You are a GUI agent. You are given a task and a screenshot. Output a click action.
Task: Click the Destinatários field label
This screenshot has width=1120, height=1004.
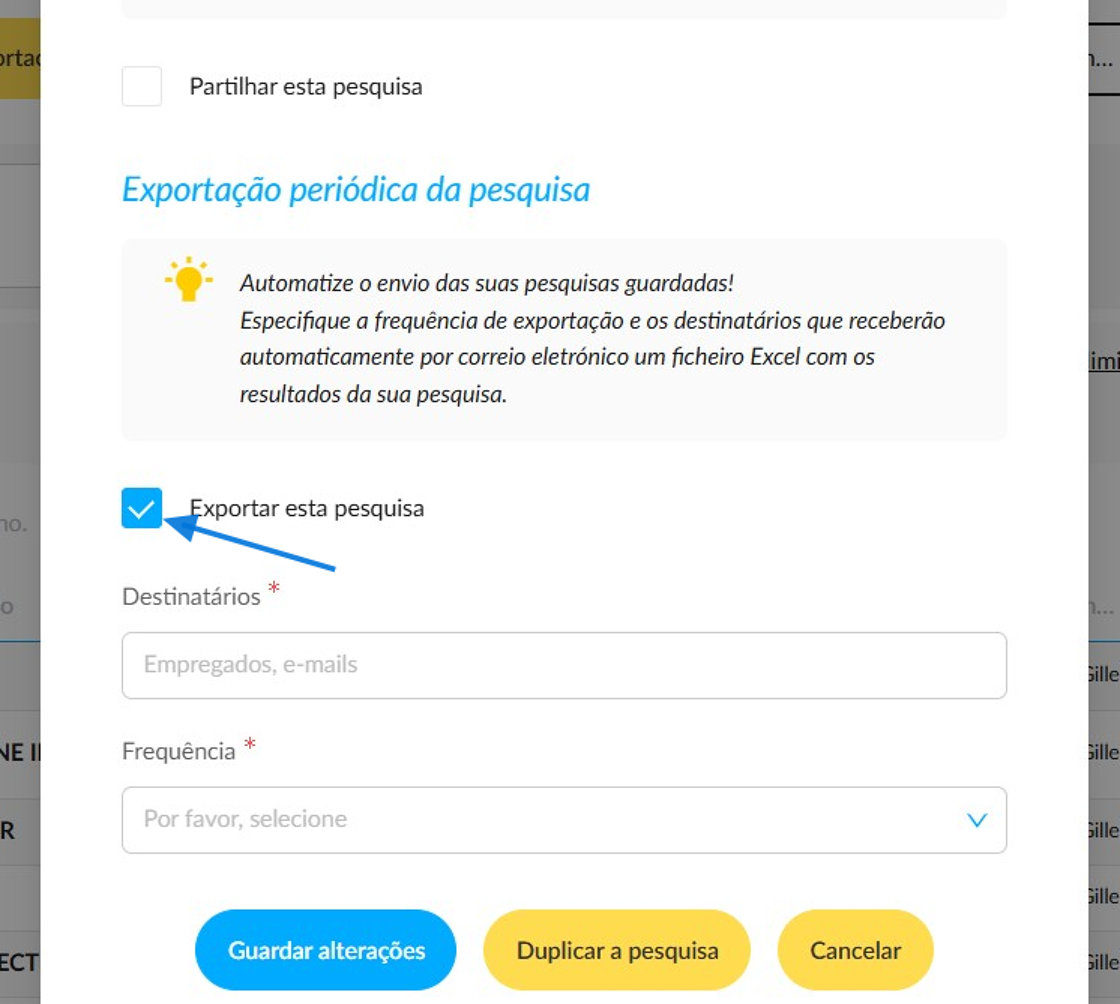191,597
